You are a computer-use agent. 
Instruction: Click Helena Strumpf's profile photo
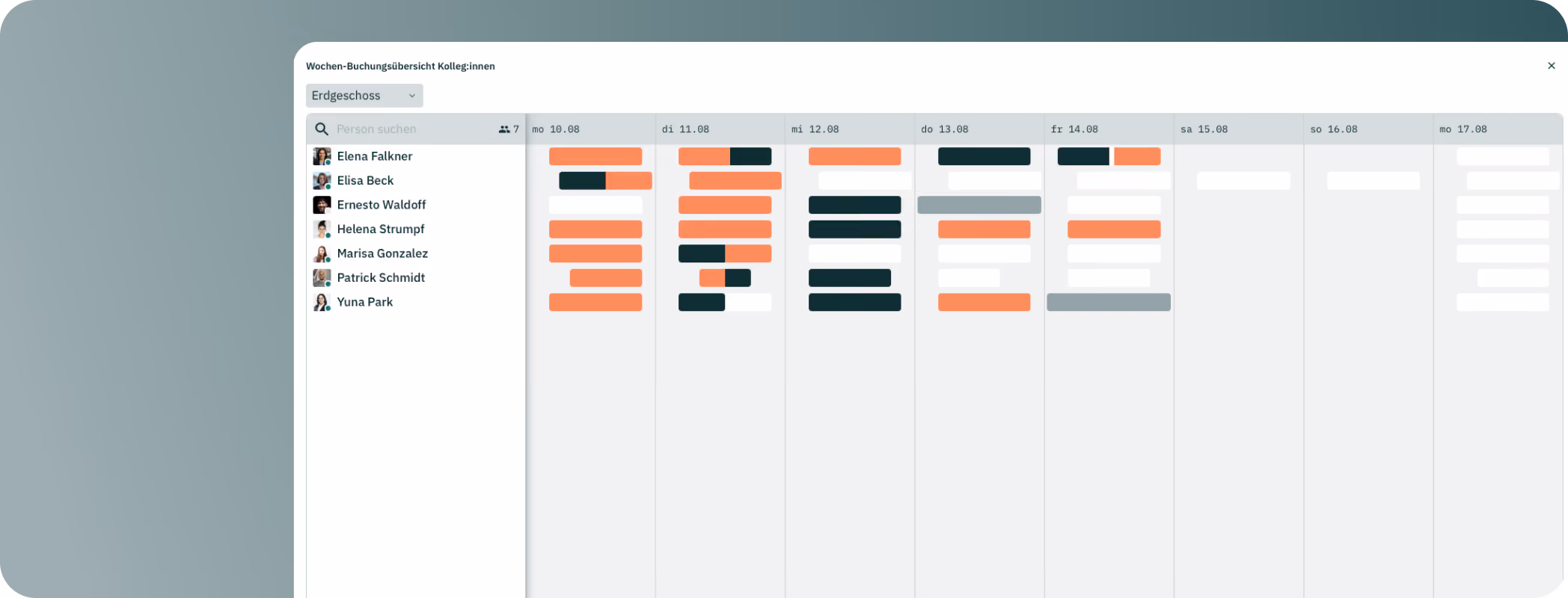point(322,229)
